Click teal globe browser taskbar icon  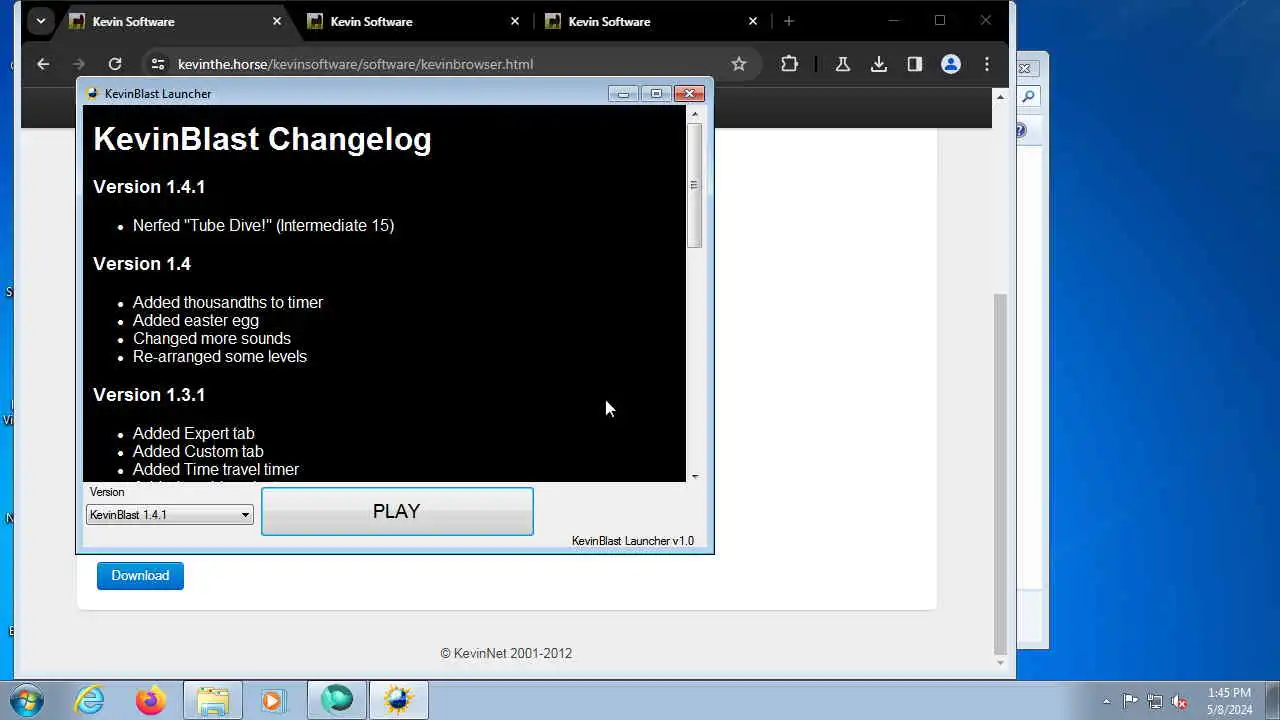point(337,700)
